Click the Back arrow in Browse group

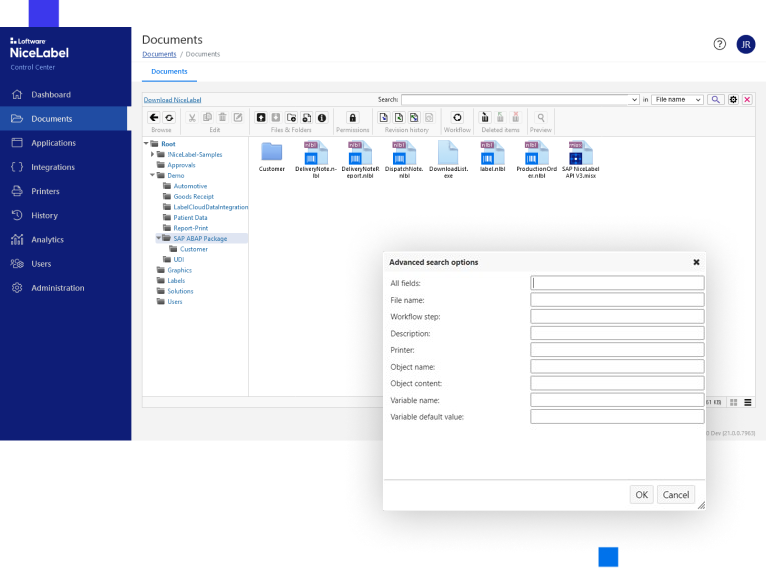coord(154,117)
